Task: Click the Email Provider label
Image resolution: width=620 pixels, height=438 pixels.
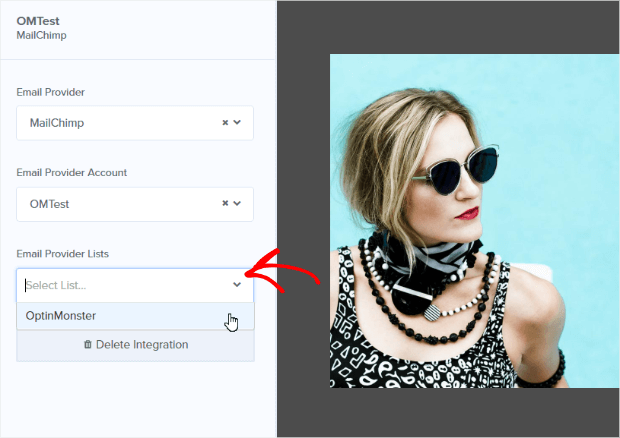Action: coord(51,92)
